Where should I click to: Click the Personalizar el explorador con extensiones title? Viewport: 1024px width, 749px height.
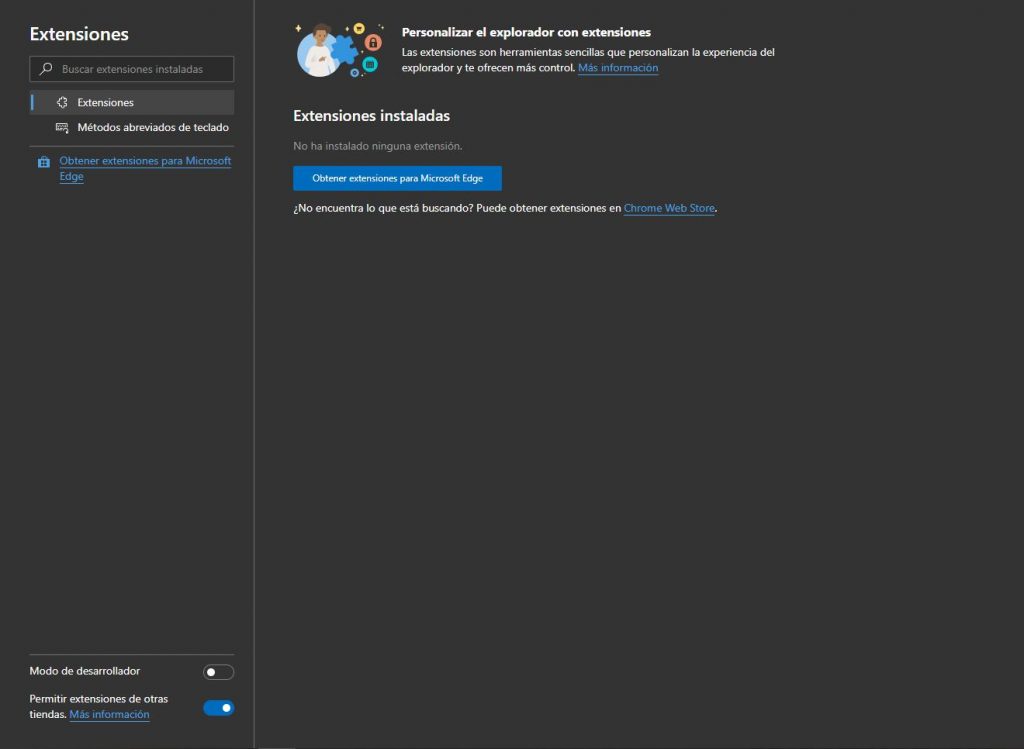pyautogui.click(x=526, y=32)
